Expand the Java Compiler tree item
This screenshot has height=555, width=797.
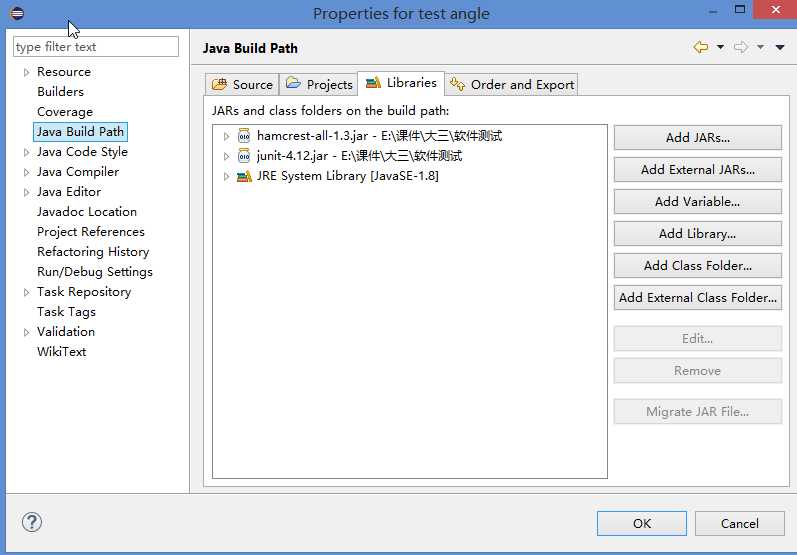(27, 172)
